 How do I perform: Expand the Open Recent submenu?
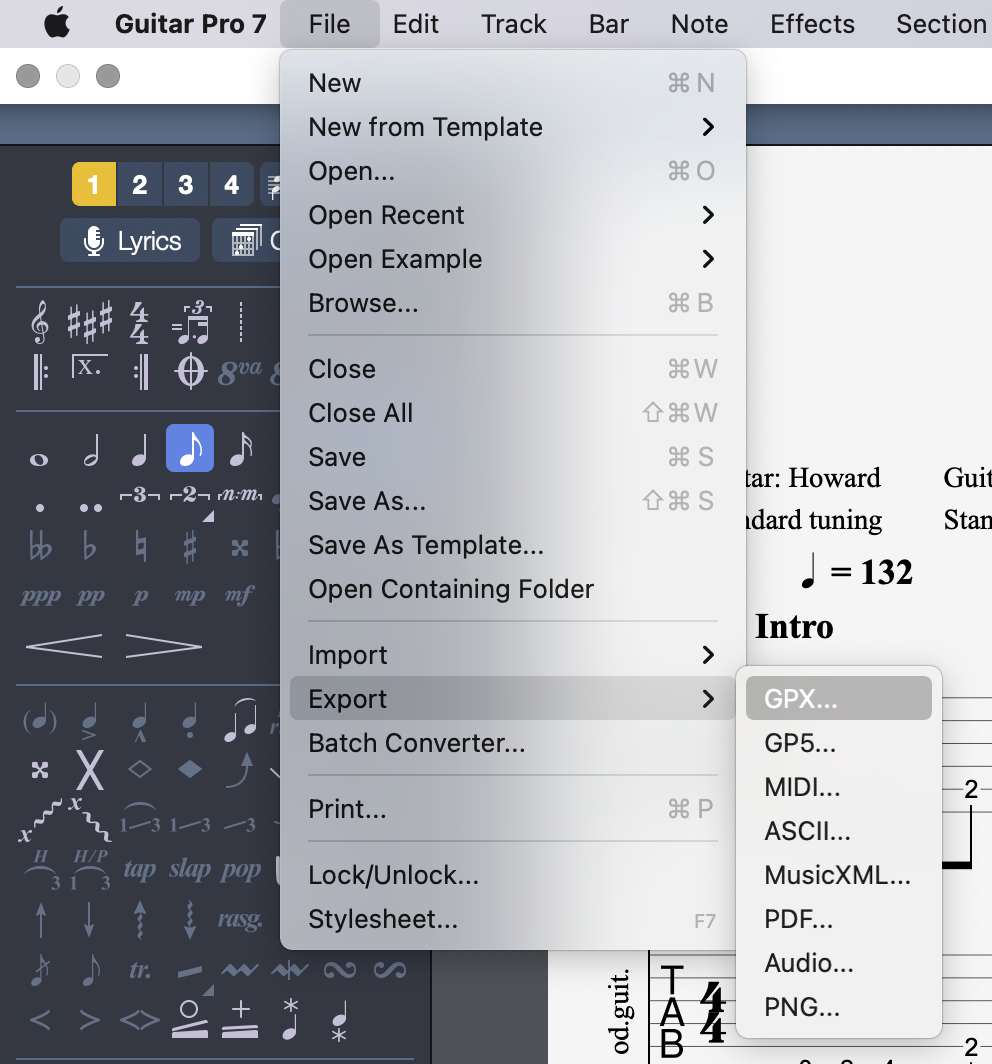(512, 215)
